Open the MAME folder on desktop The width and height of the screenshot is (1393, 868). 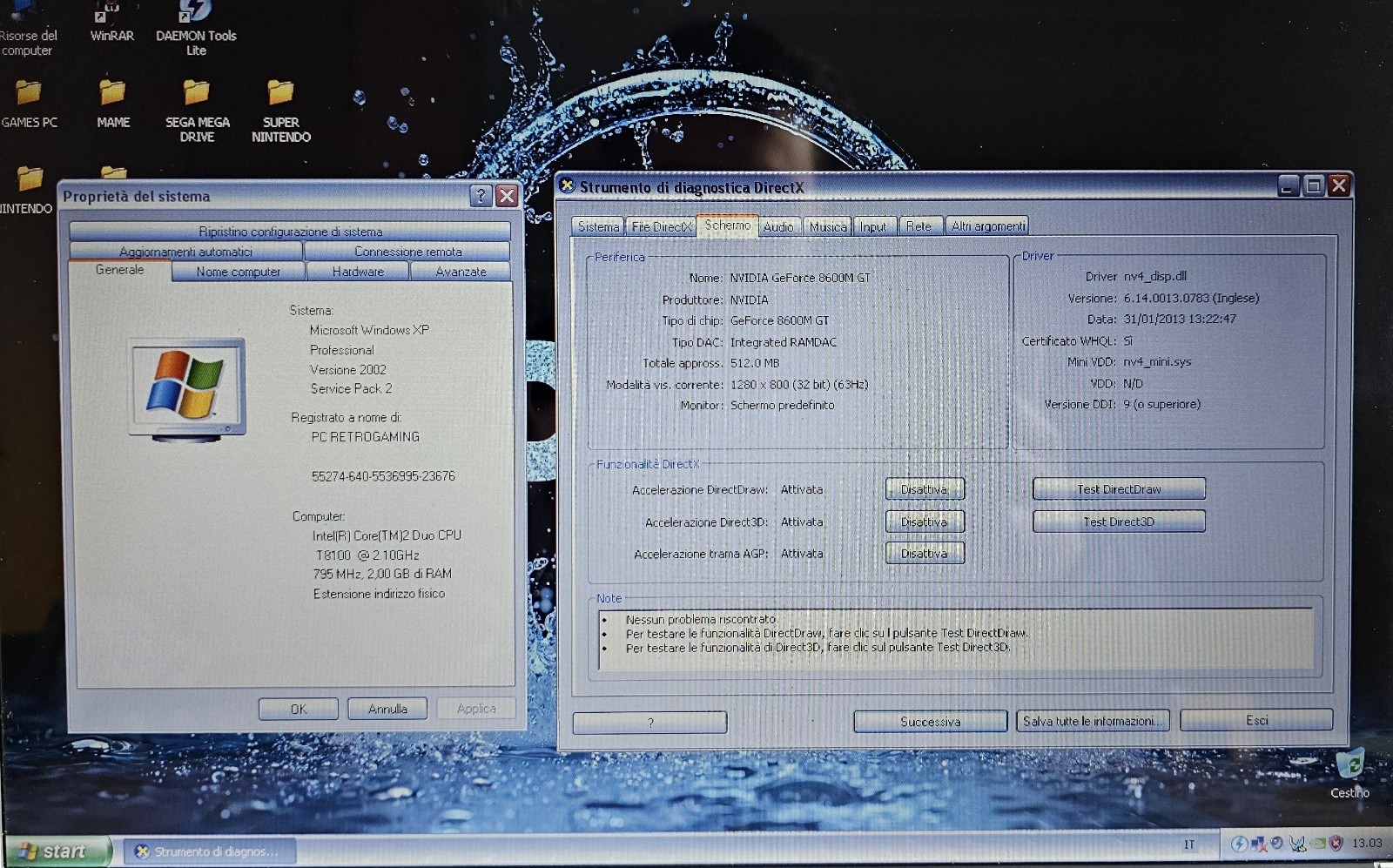point(113,104)
